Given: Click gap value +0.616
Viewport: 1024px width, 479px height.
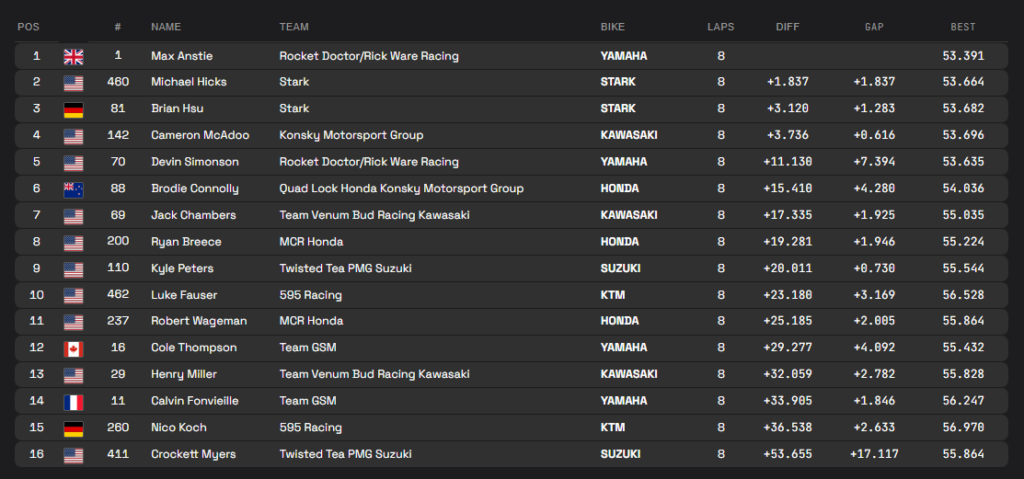Looking at the screenshot, I should pos(874,135).
